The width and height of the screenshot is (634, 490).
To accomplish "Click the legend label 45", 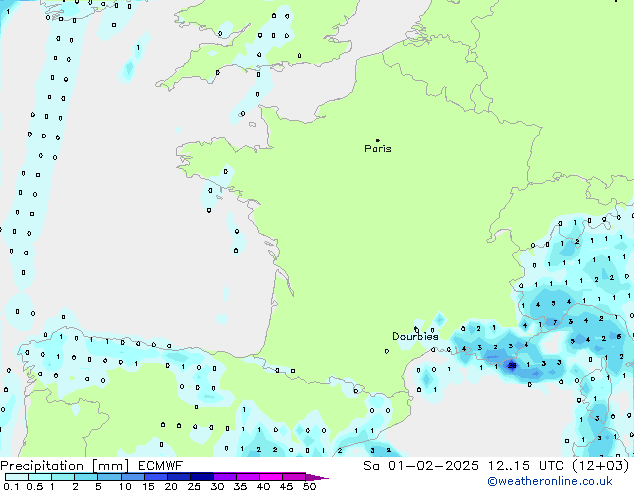I will (x=286, y=486).
